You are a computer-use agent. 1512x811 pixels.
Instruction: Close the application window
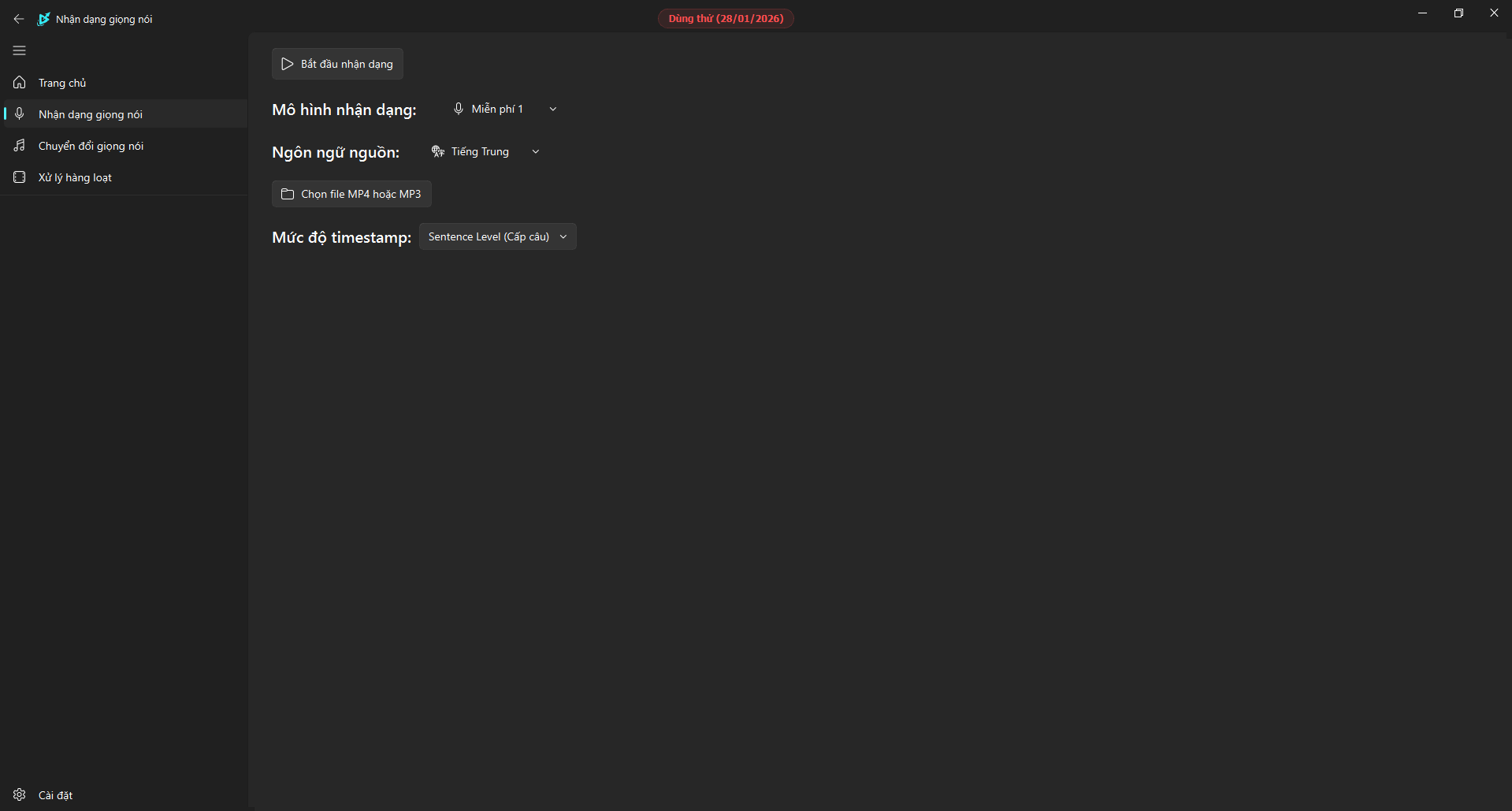[x=1494, y=13]
